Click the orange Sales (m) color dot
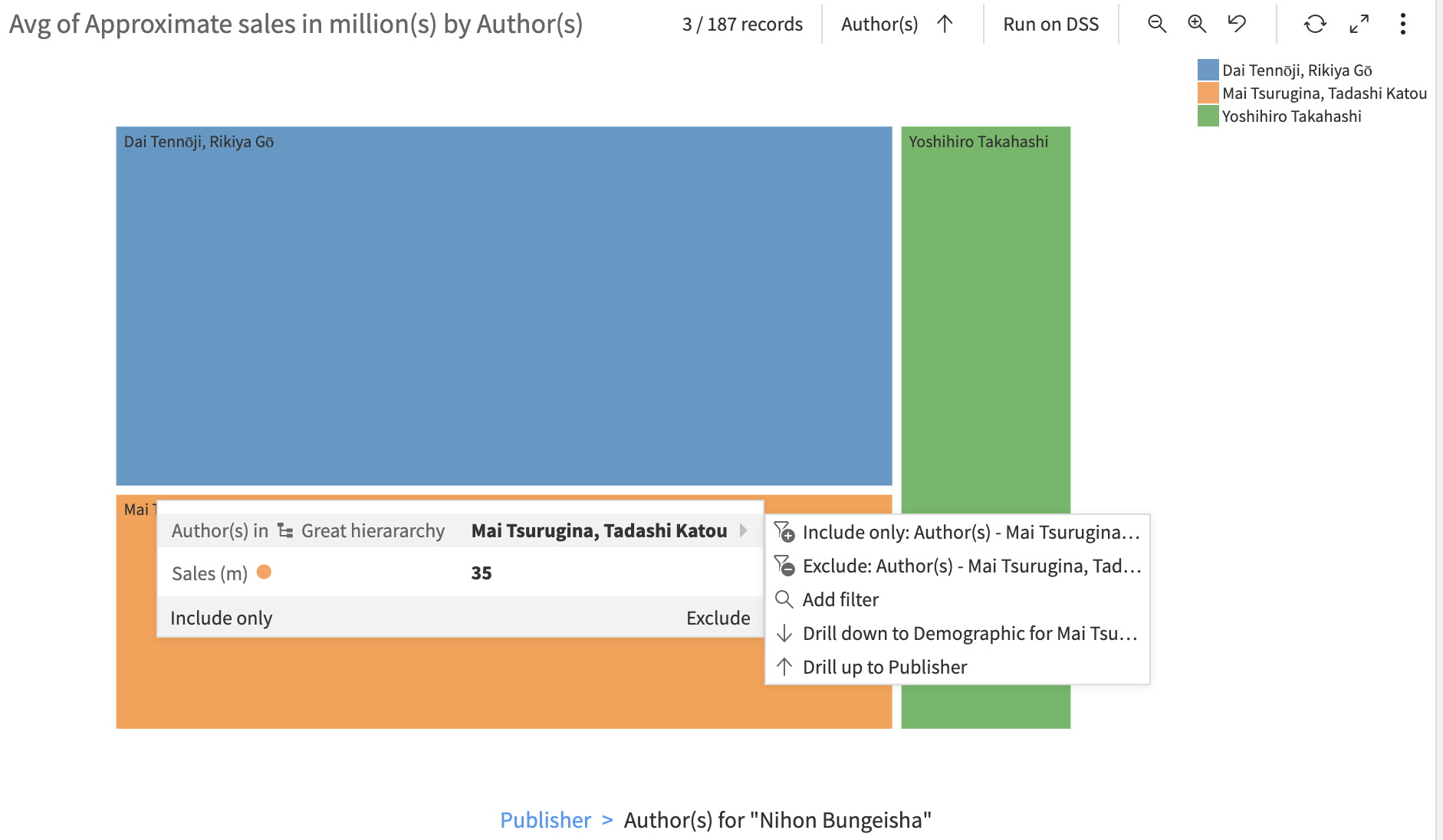Viewport: 1443px width, 840px height. pyautogui.click(x=263, y=572)
